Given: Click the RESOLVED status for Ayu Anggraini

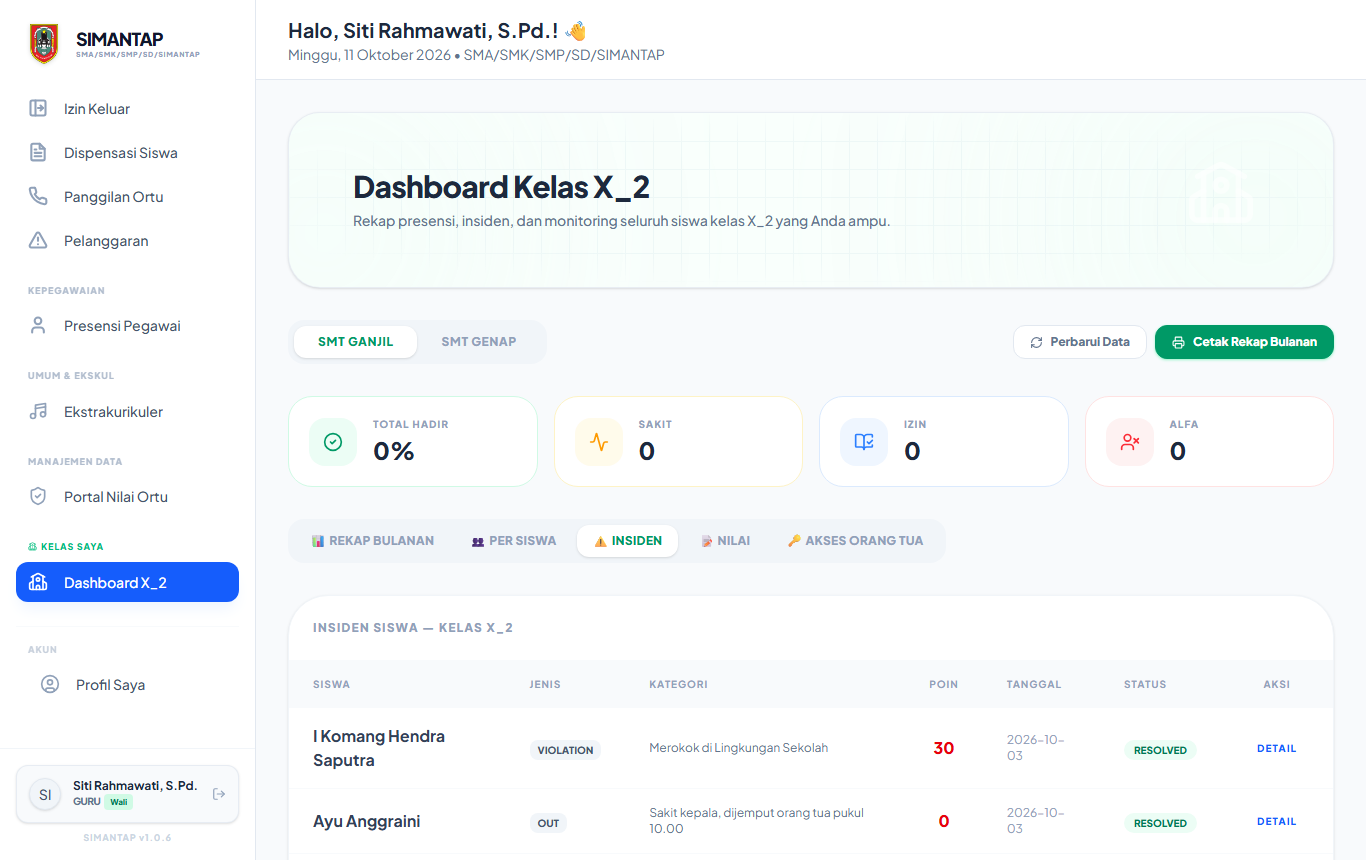Looking at the screenshot, I should pos(1160,823).
